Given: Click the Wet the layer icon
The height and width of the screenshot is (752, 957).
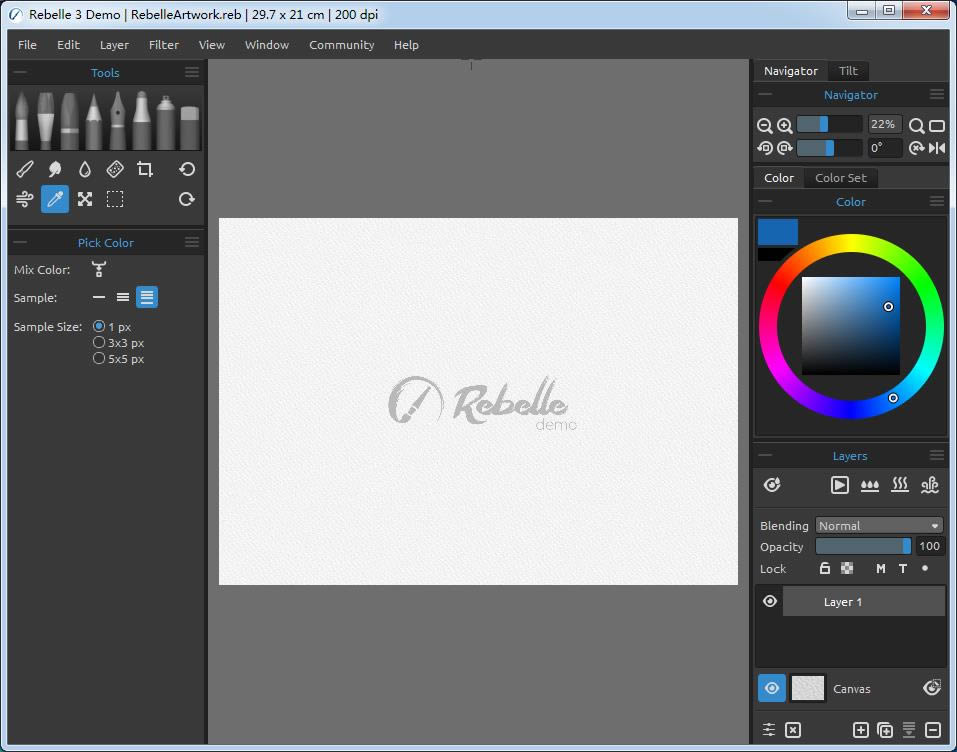Looking at the screenshot, I should pos(870,485).
